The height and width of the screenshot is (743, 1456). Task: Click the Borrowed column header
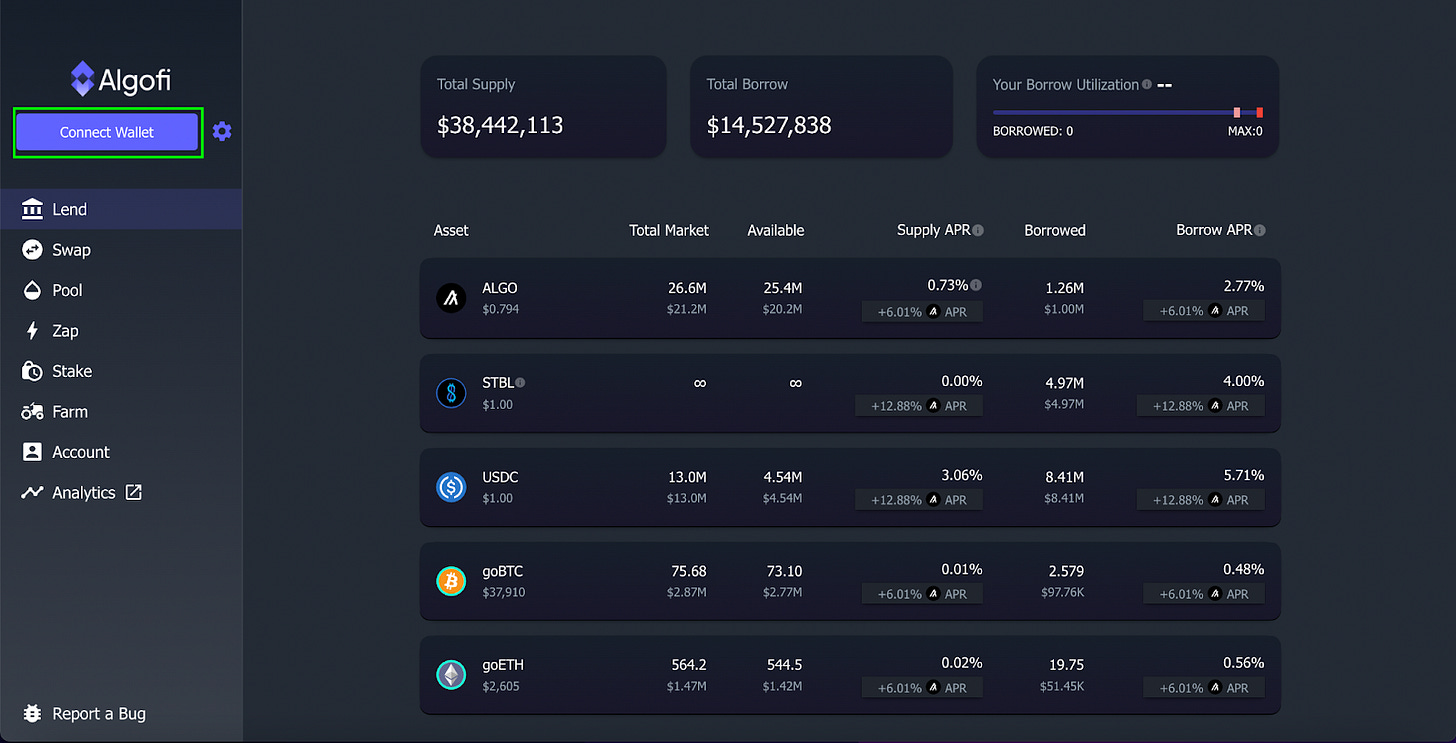pos(1055,230)
